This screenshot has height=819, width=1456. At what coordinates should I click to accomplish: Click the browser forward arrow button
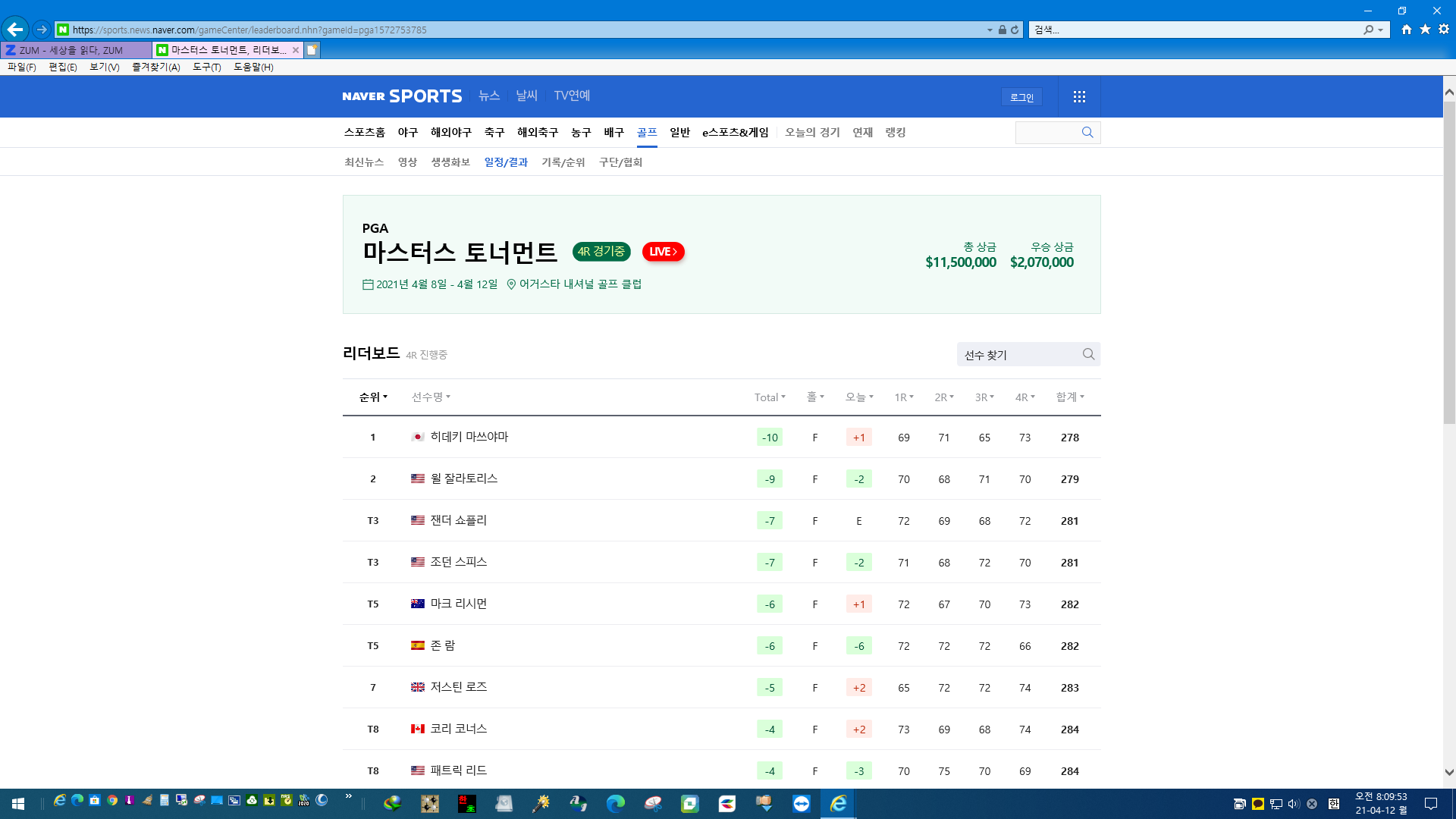pyautogui.click(x=42, y=30)
